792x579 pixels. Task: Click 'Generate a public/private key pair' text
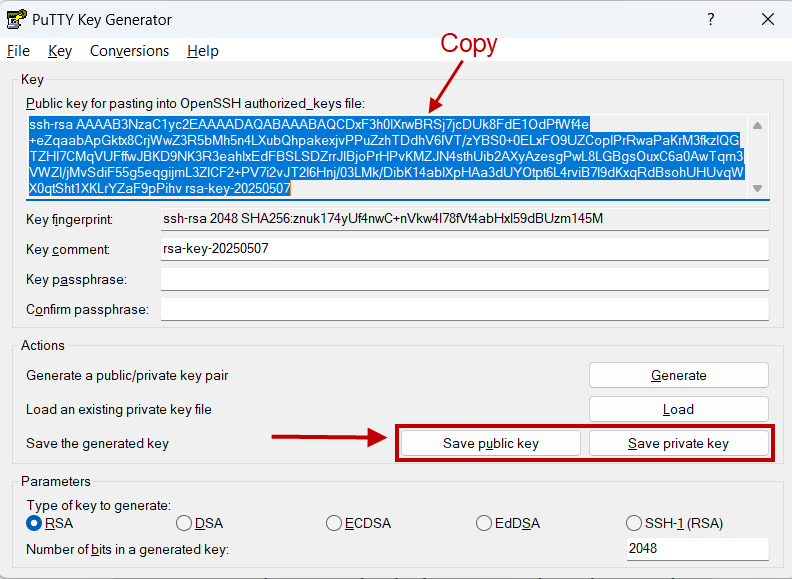(127, 375)
